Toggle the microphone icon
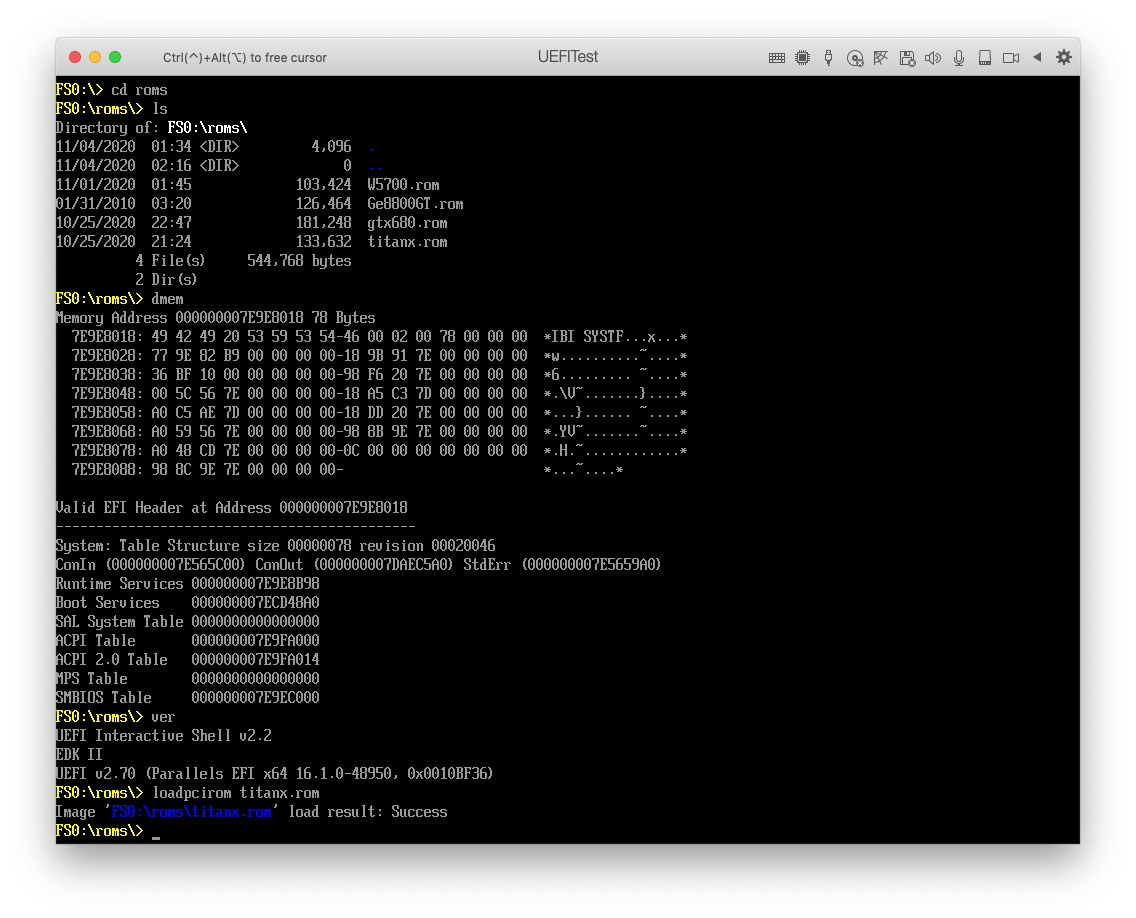Screen dimensions: 1136x918 coord(959,58)
